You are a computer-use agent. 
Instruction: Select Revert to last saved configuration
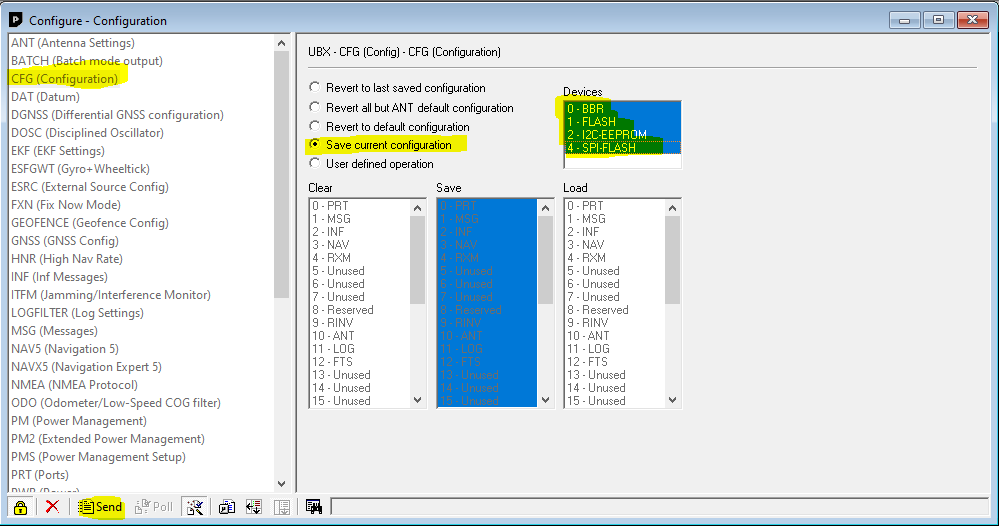tap(398, 88)
